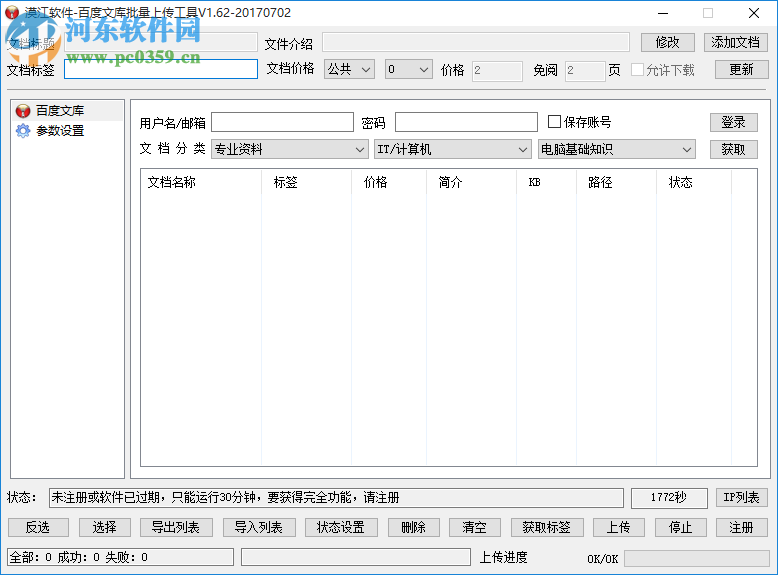The height and width of the screenshot is (575, 778).
Task: Toggle the 允许下载 checkbox
Action: pos(637,69)
